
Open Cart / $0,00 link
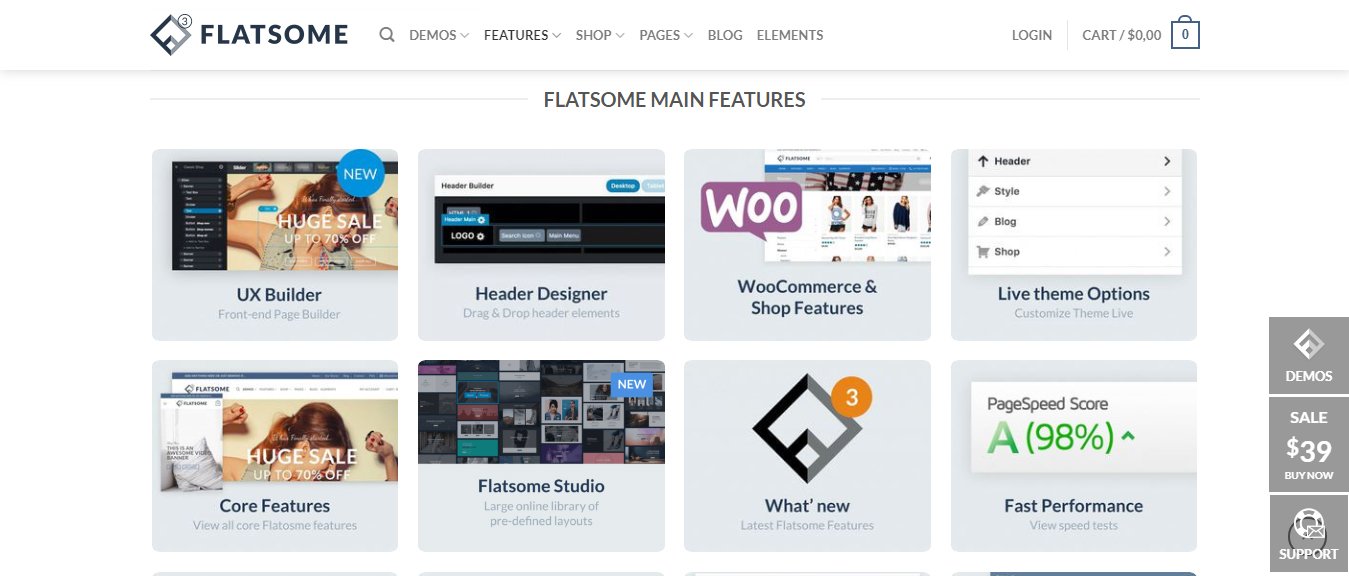click(x=1122, y=35)
